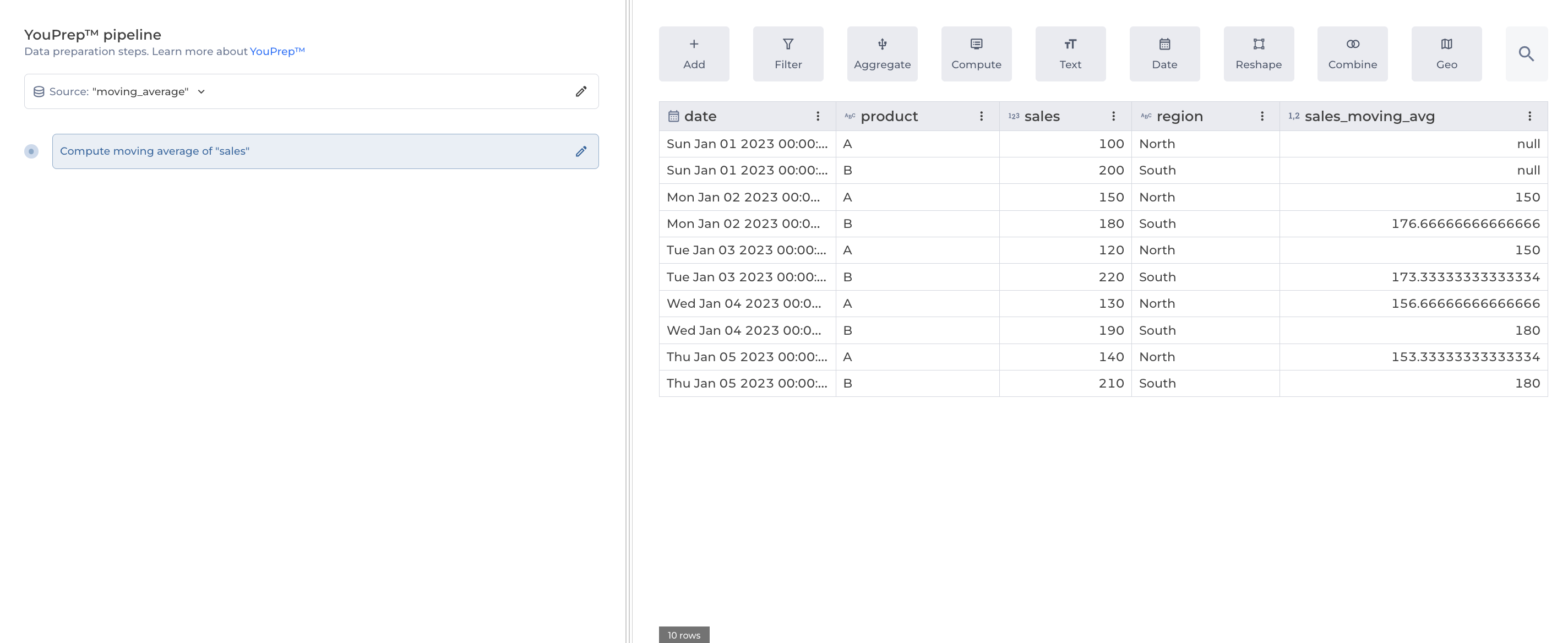Screen dimensions: 1568x643
Task: Click the Add step toolbar icon
Action: (694, 53)
